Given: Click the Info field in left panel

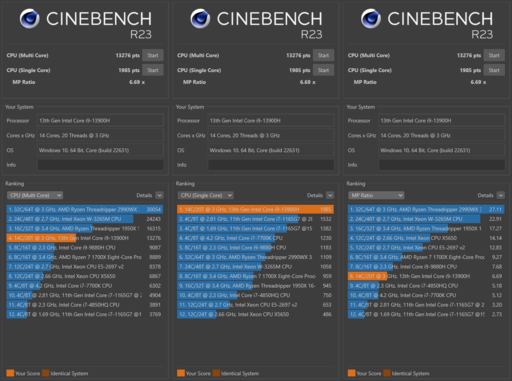Looking at the screenshot, I should [100, 165].
